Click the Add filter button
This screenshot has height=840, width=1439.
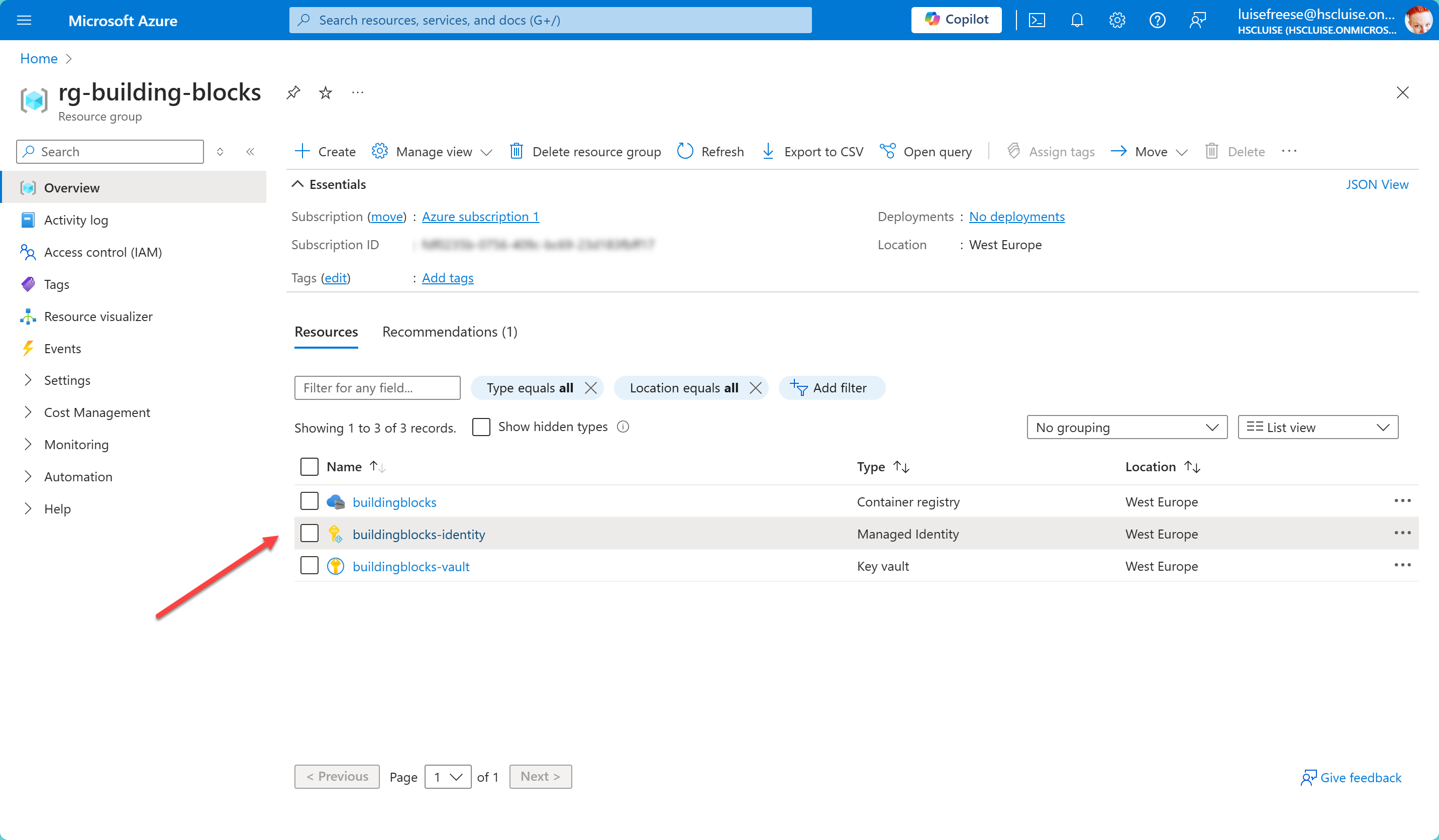(x=830, y=388)
